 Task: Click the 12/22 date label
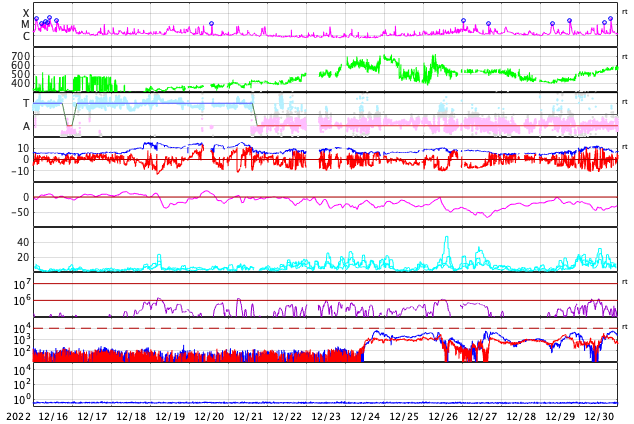point(287,416)
